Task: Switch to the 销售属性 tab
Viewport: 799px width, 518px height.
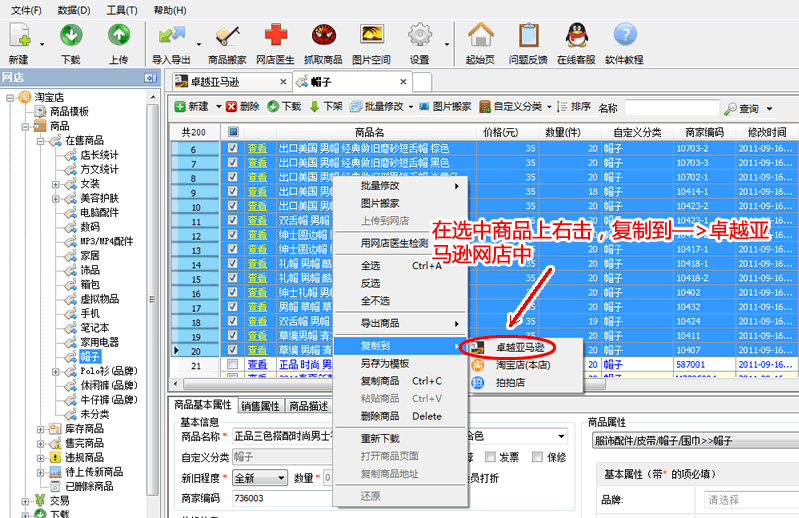Action: click(x=260, y=406)
